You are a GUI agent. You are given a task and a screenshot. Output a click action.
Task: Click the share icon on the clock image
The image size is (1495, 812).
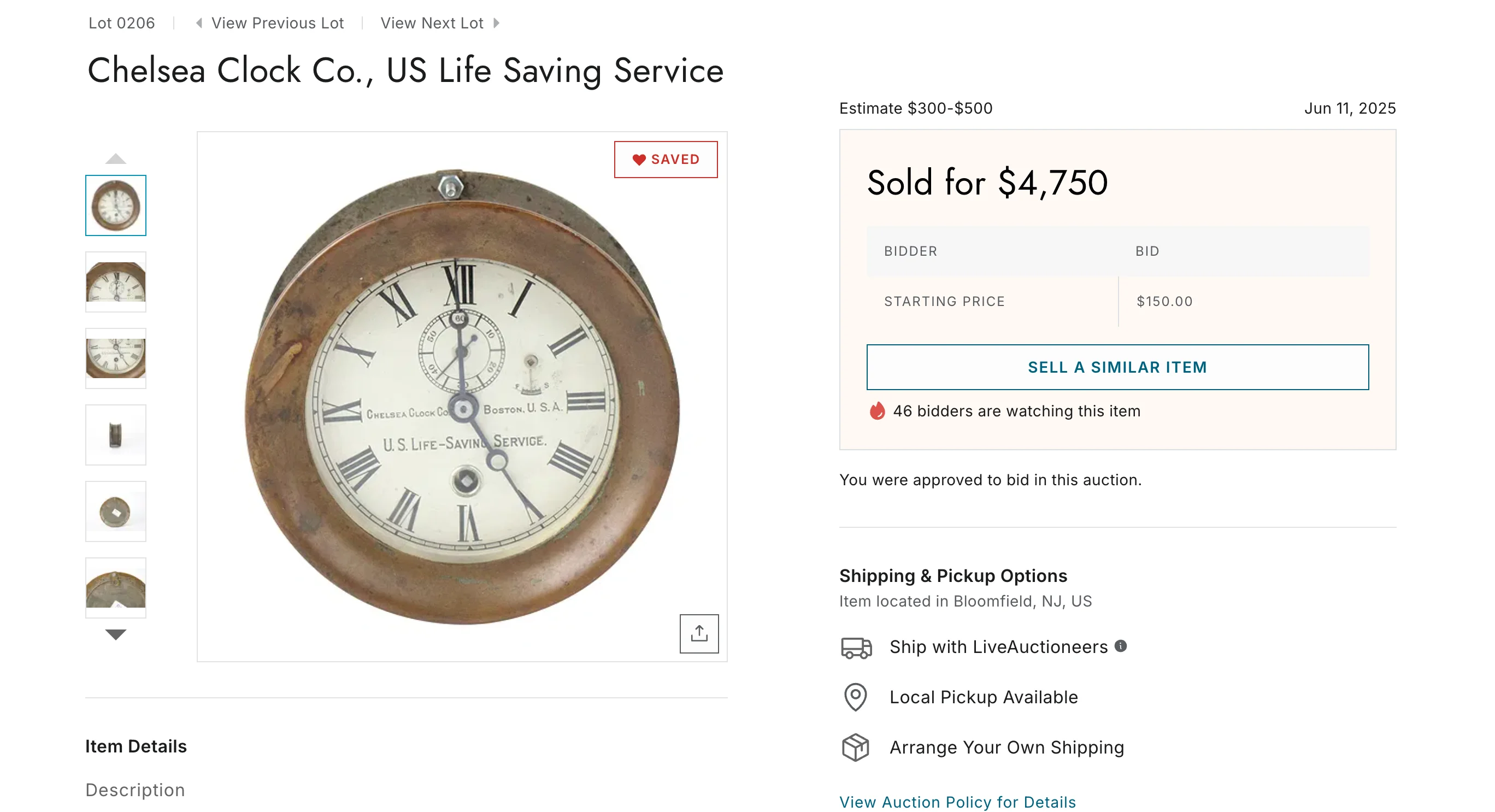pyautogui.click(x=699, y=633)
